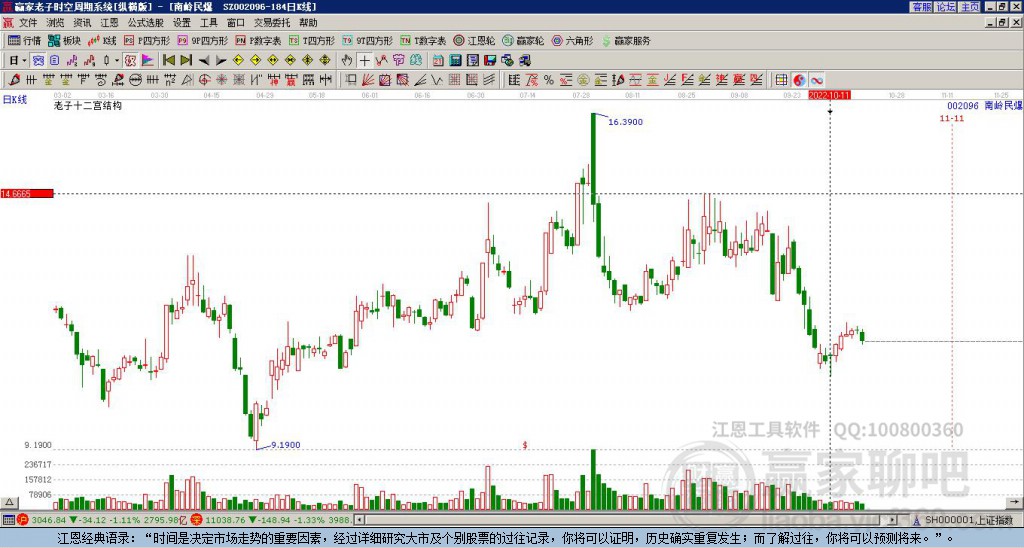
Task: Click the 16.3900 high price label
Action: (626, 121)
